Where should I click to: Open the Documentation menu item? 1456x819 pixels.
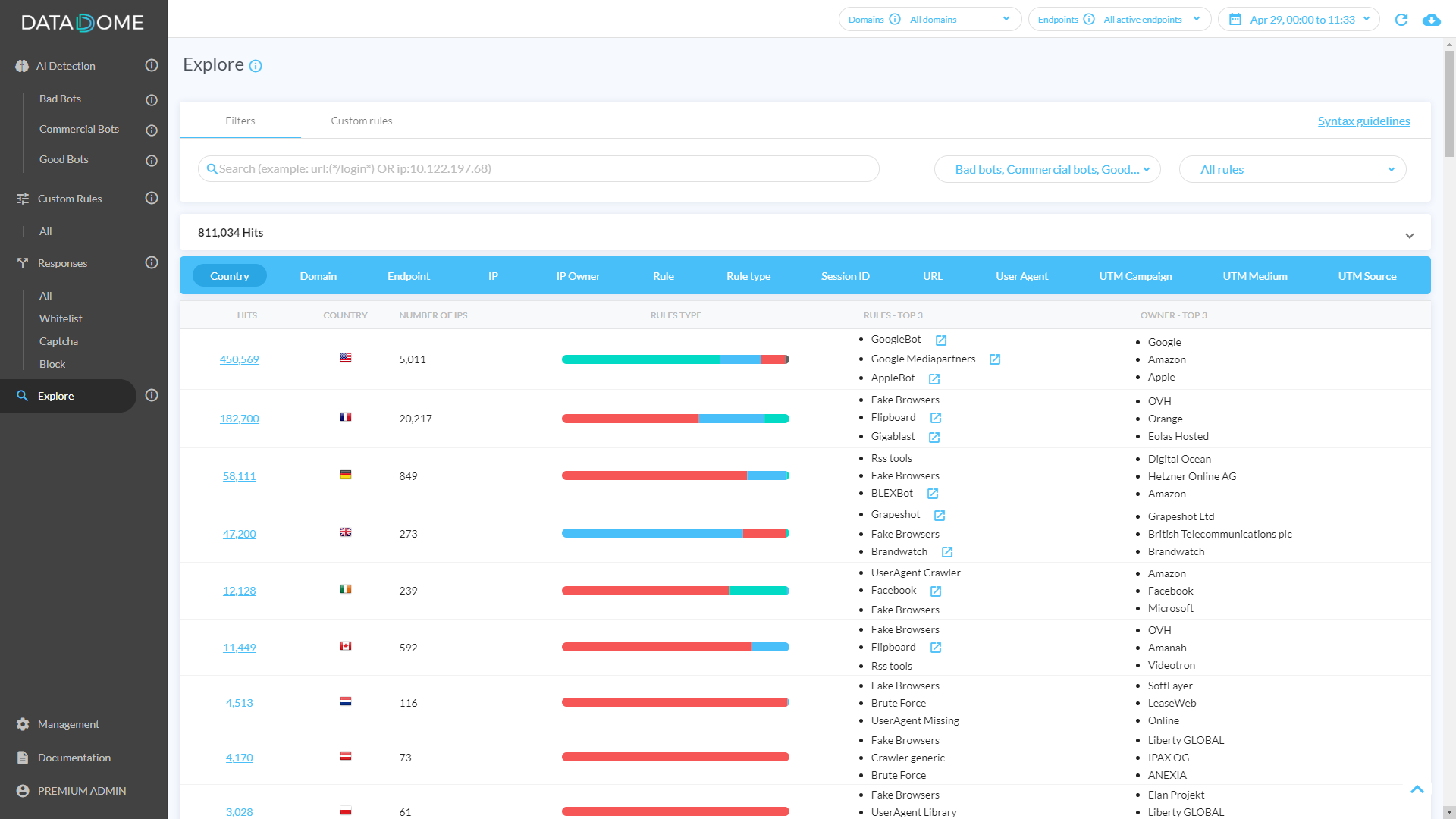[x=74, y=758]
